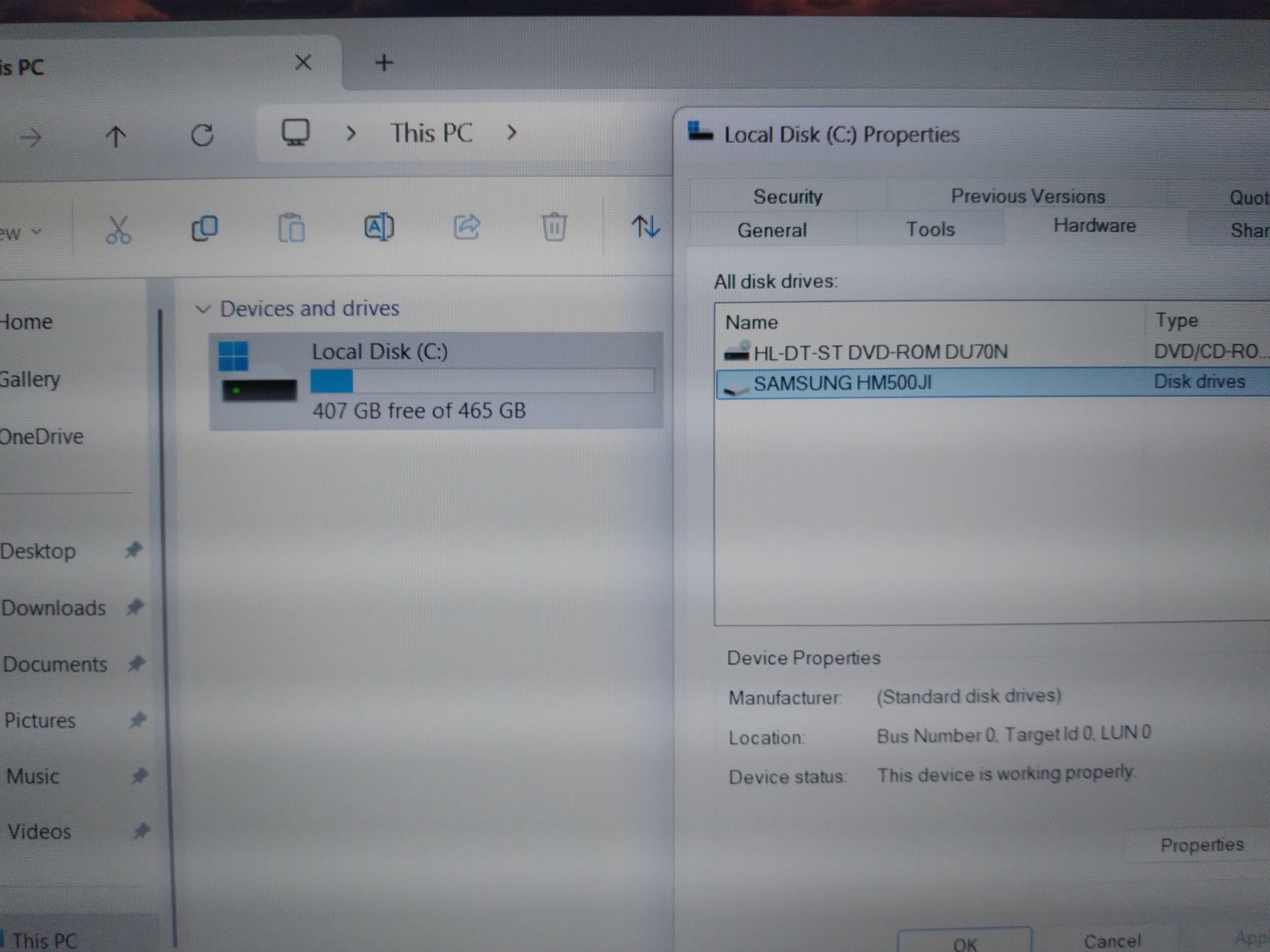Open the New dropdown in Explorer toolbar

(21, 232)
